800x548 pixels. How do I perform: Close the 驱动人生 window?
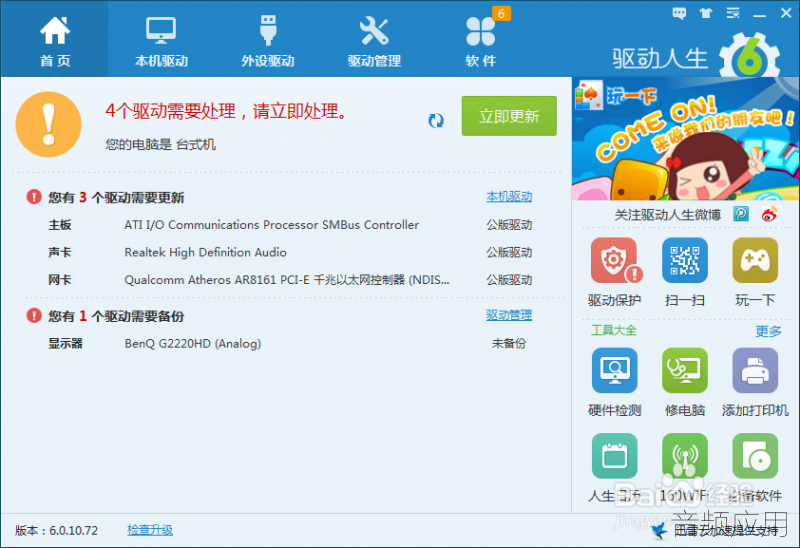tap(786, 13)
